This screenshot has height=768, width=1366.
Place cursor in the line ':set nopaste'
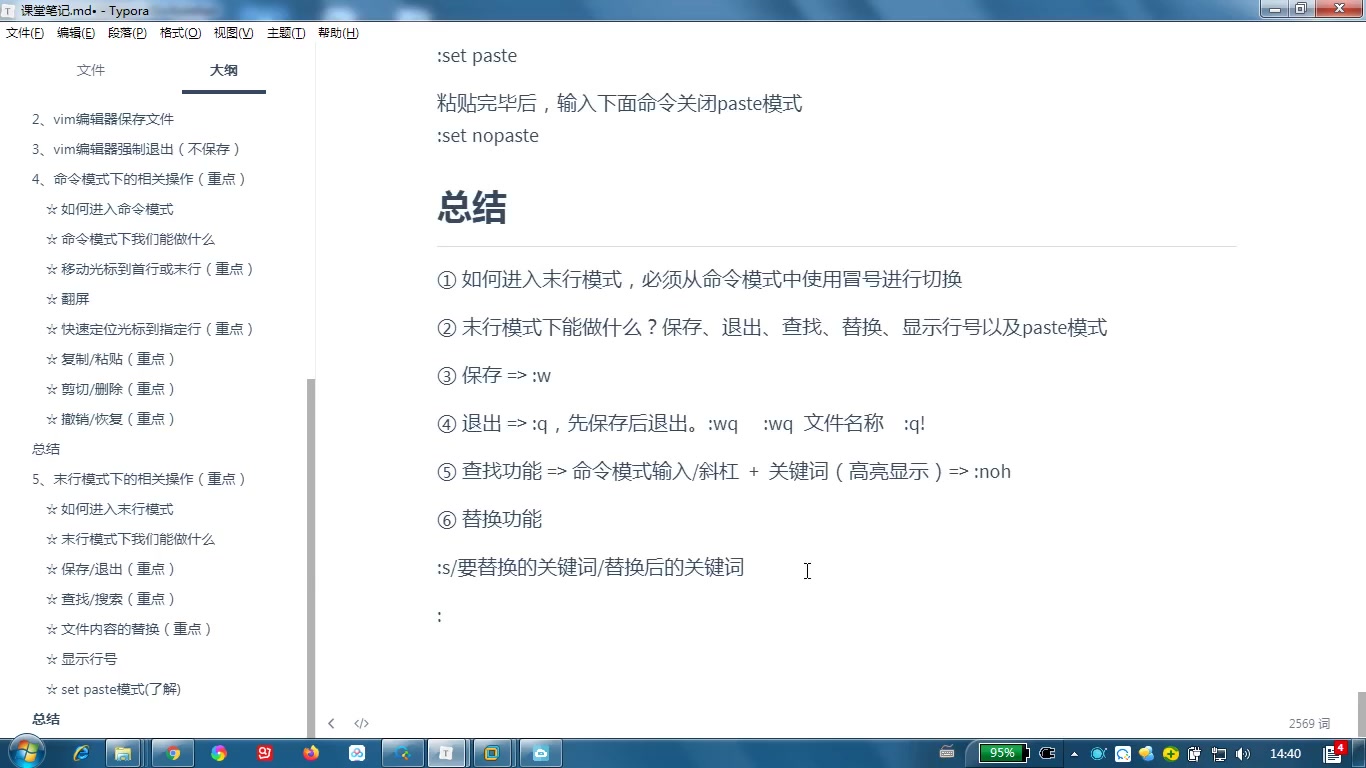488,136
